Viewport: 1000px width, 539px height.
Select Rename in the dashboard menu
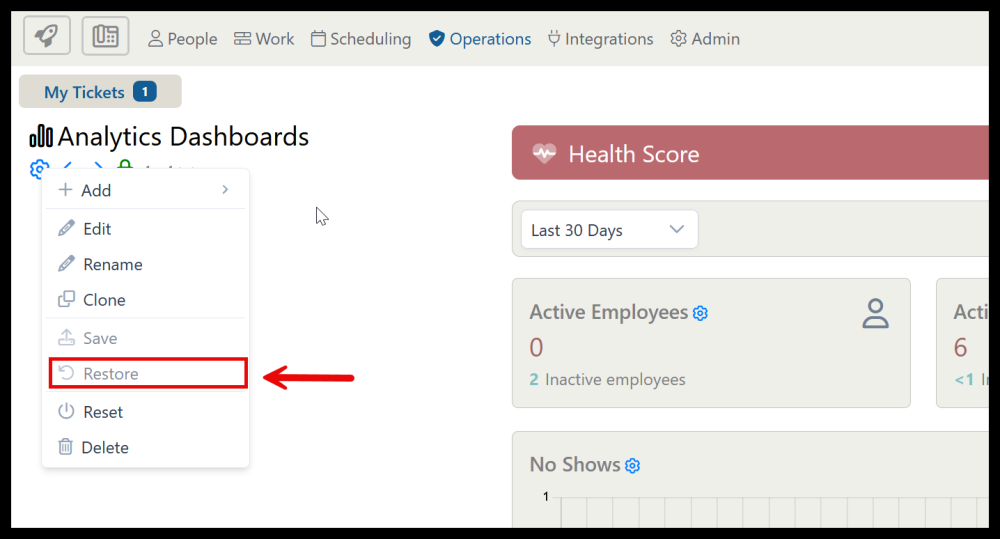(112, 265)
